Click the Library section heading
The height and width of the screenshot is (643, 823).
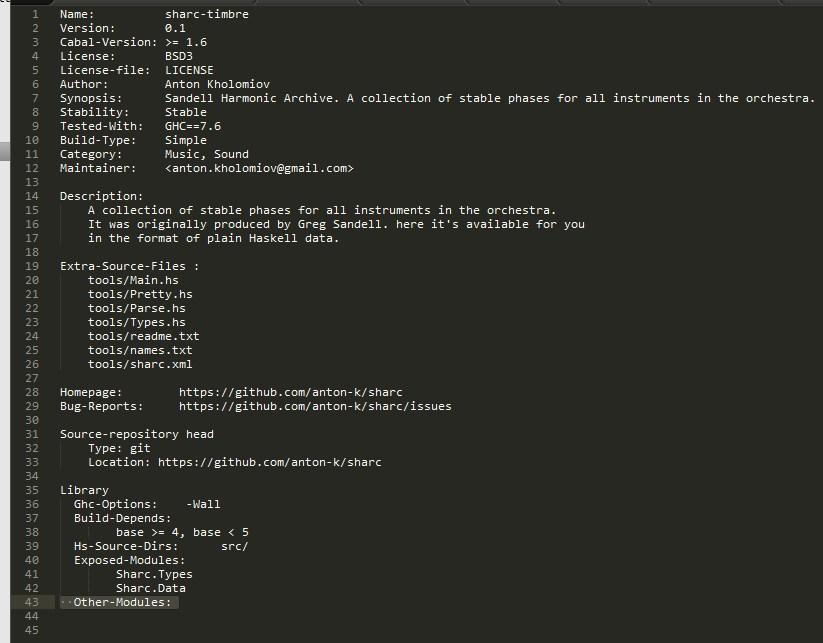click(84, 490)
